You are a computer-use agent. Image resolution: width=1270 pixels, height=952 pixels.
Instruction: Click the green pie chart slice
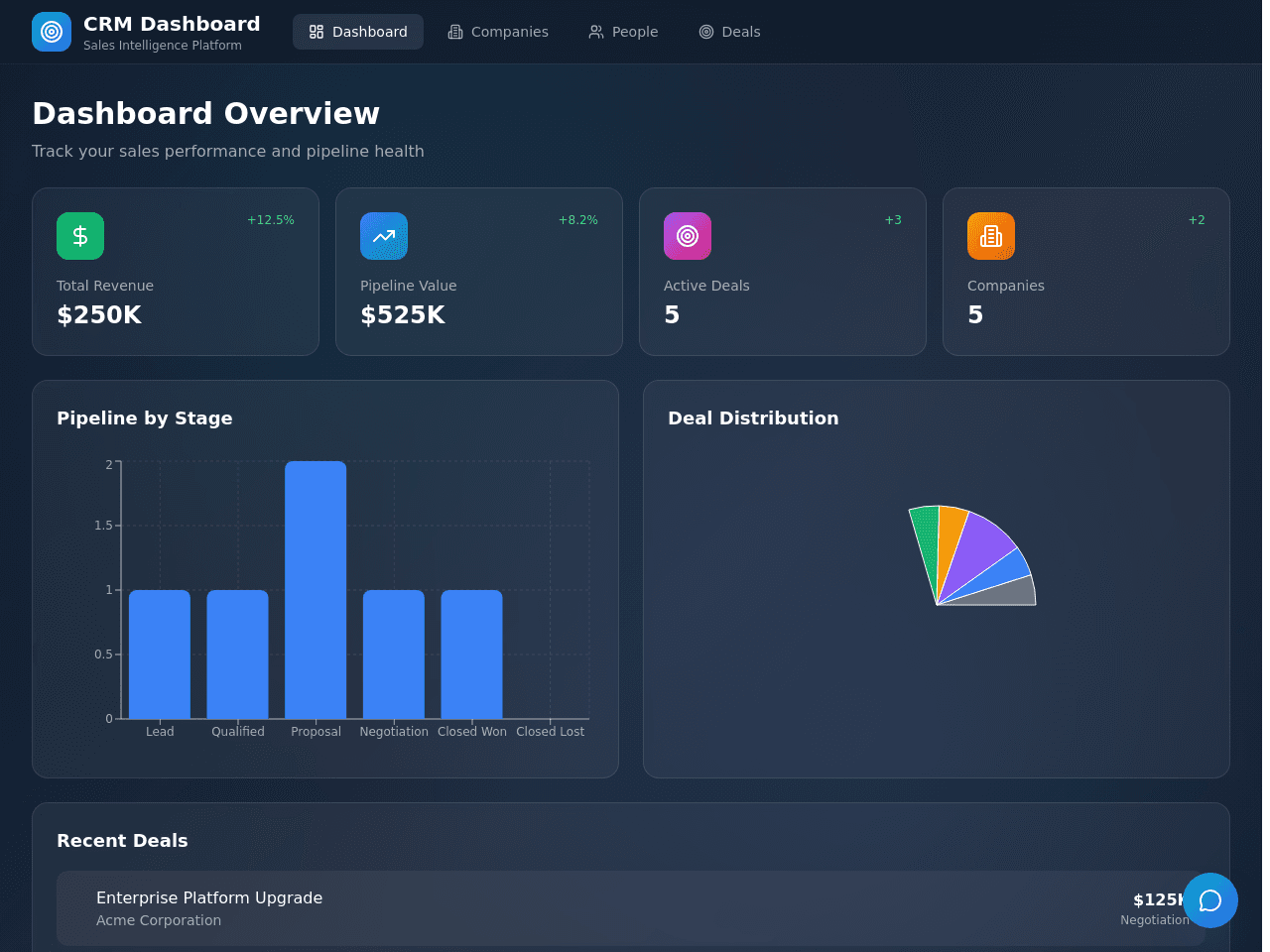927,540
